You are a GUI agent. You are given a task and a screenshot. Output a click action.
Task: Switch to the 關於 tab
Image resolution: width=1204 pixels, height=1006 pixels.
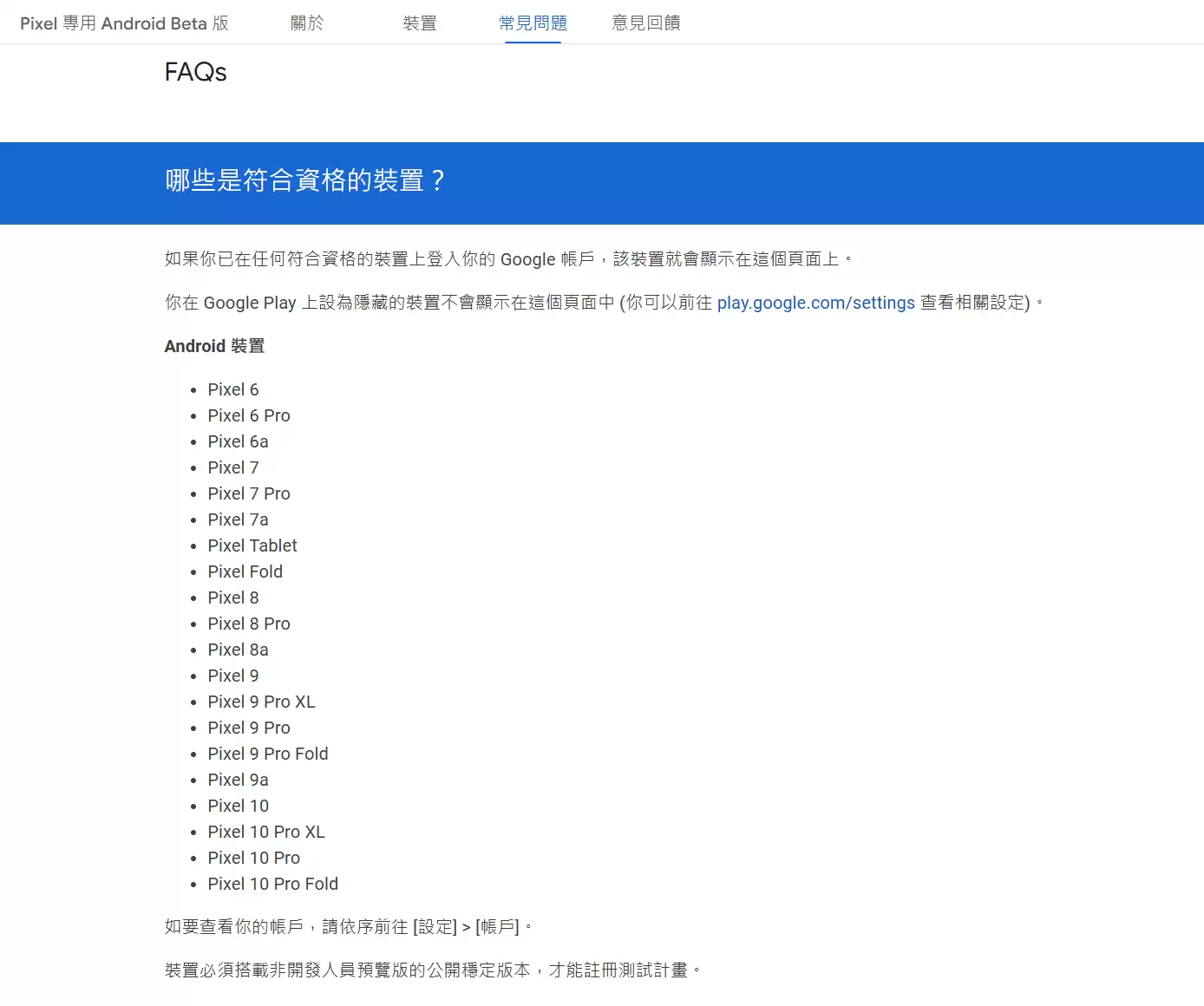tap(307, 23)
